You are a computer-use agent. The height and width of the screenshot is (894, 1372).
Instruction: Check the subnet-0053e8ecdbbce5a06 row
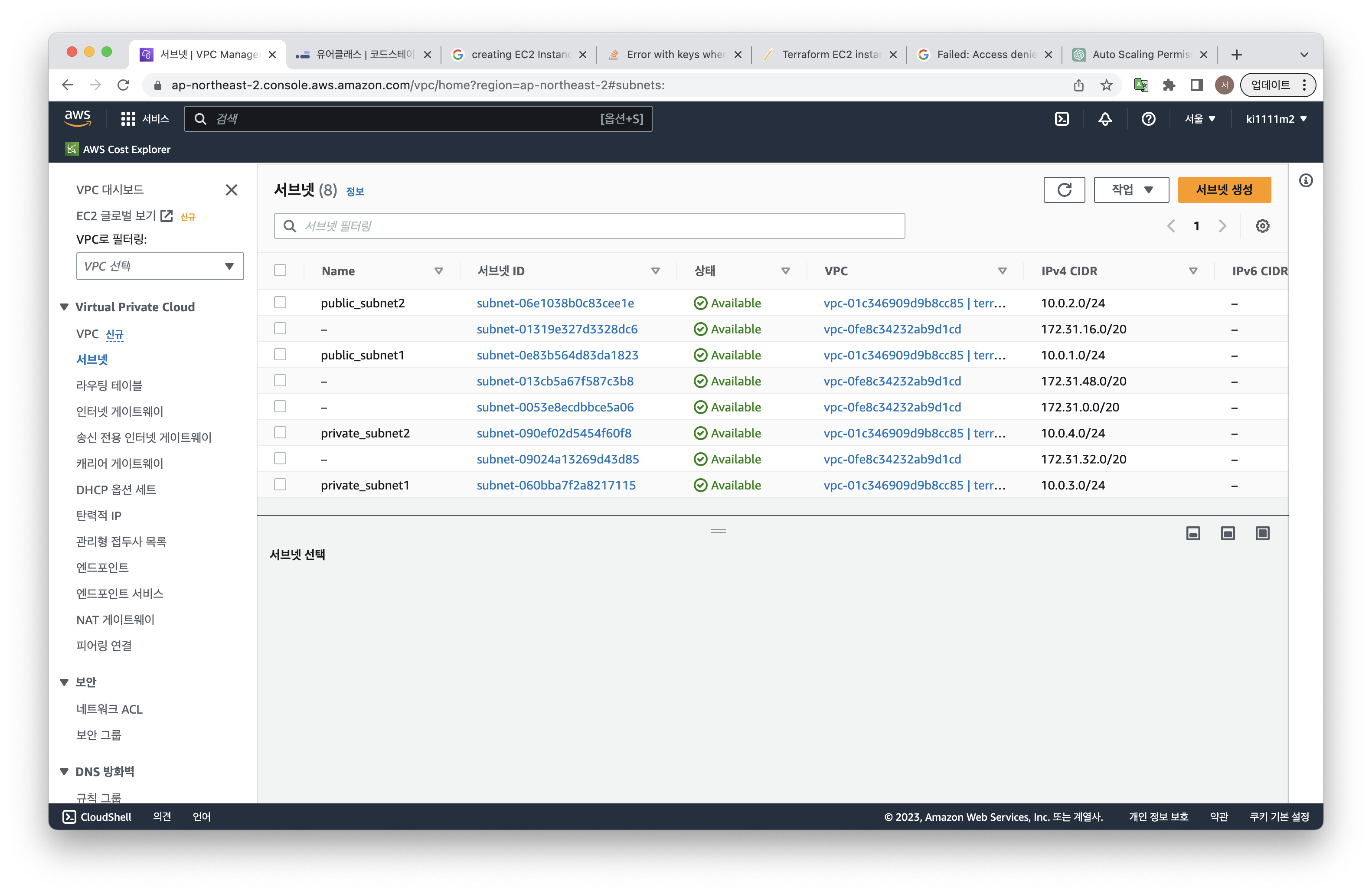tap(280, 406)
